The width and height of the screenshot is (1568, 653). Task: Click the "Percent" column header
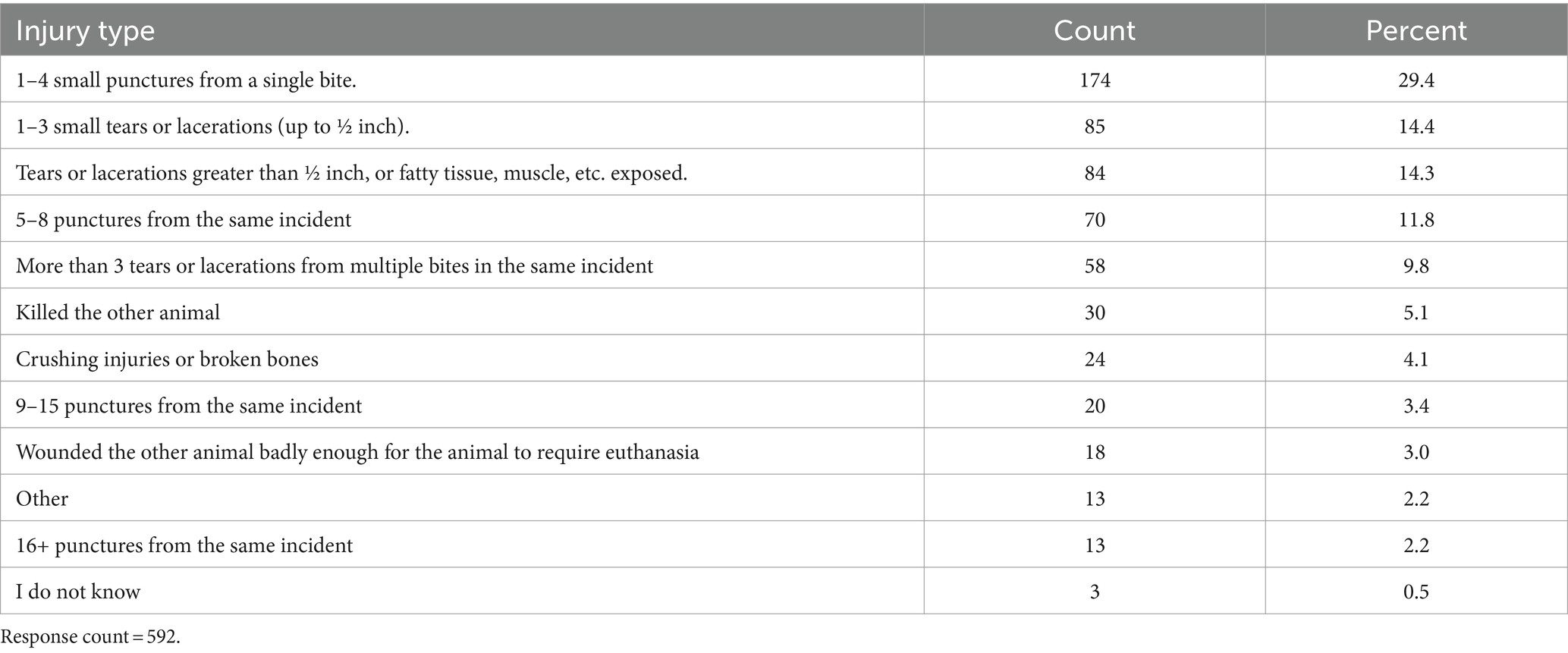(1416, 31)
